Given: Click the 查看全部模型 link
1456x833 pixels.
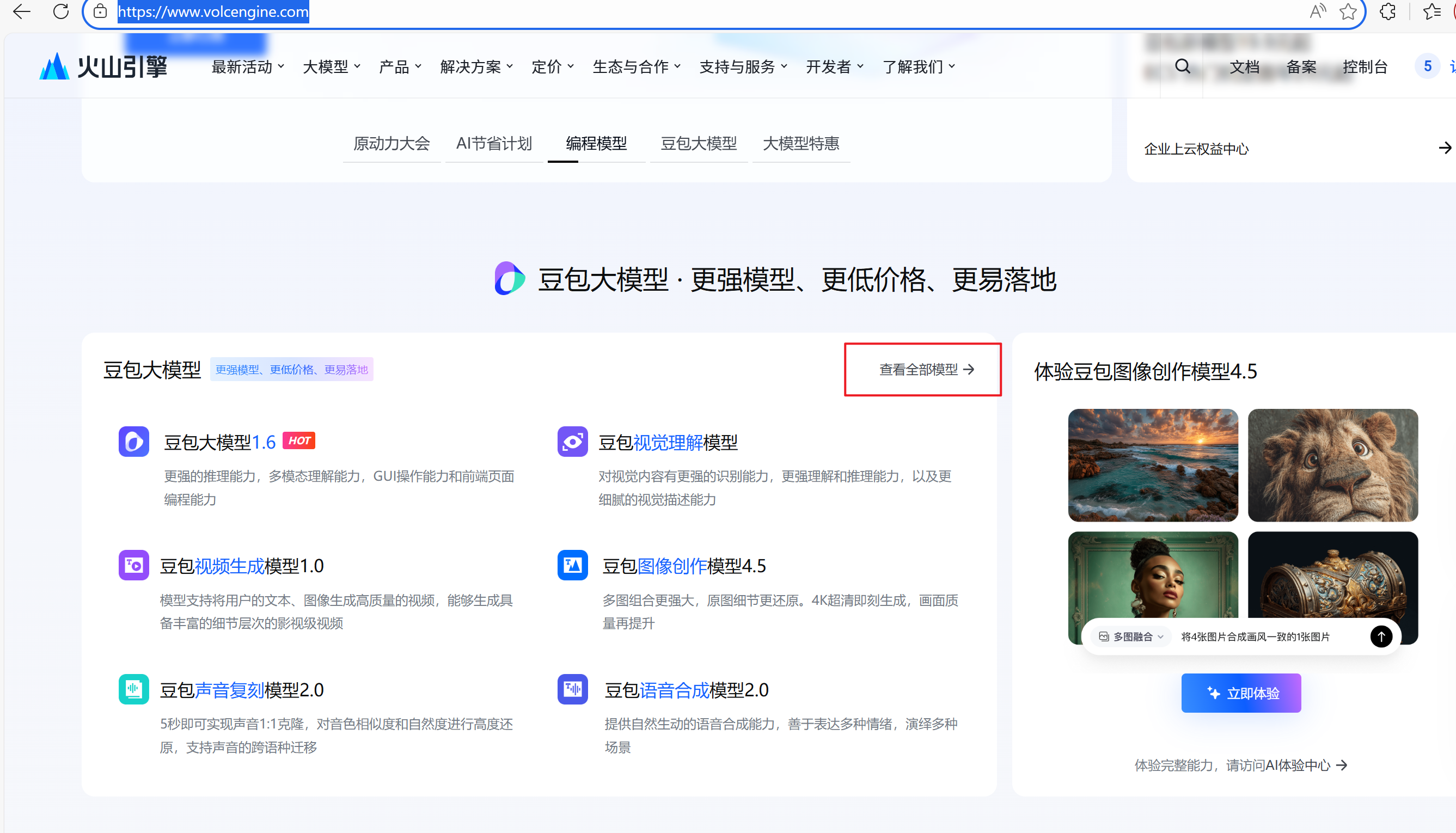Looking at the screenshot, I should [x=926, y=370].
